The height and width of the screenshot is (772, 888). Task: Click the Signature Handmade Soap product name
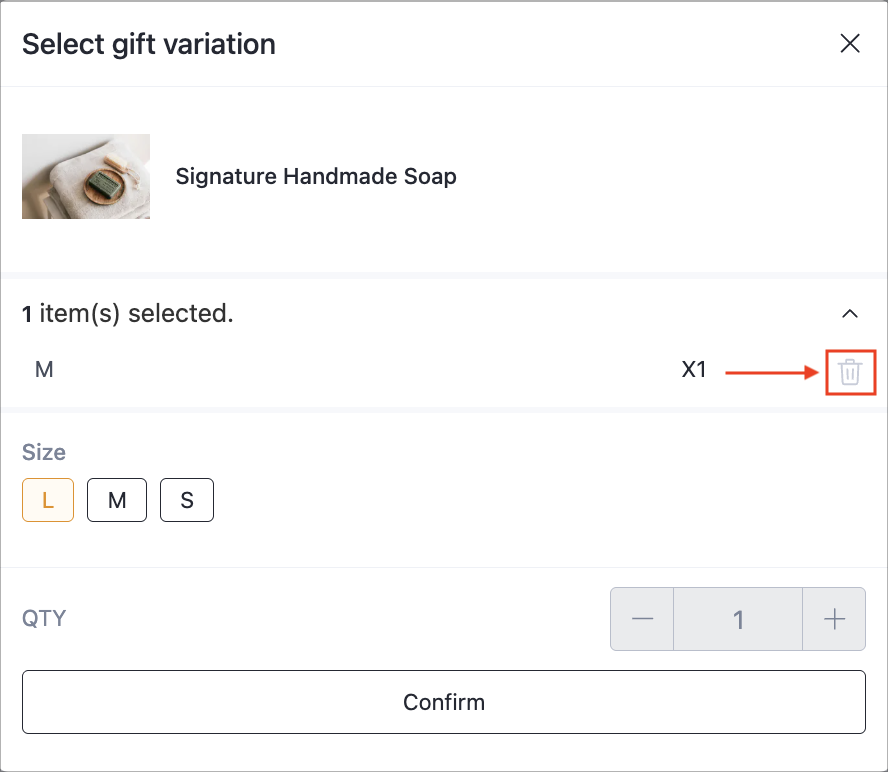pyautogui.click(x=316, y=176)
